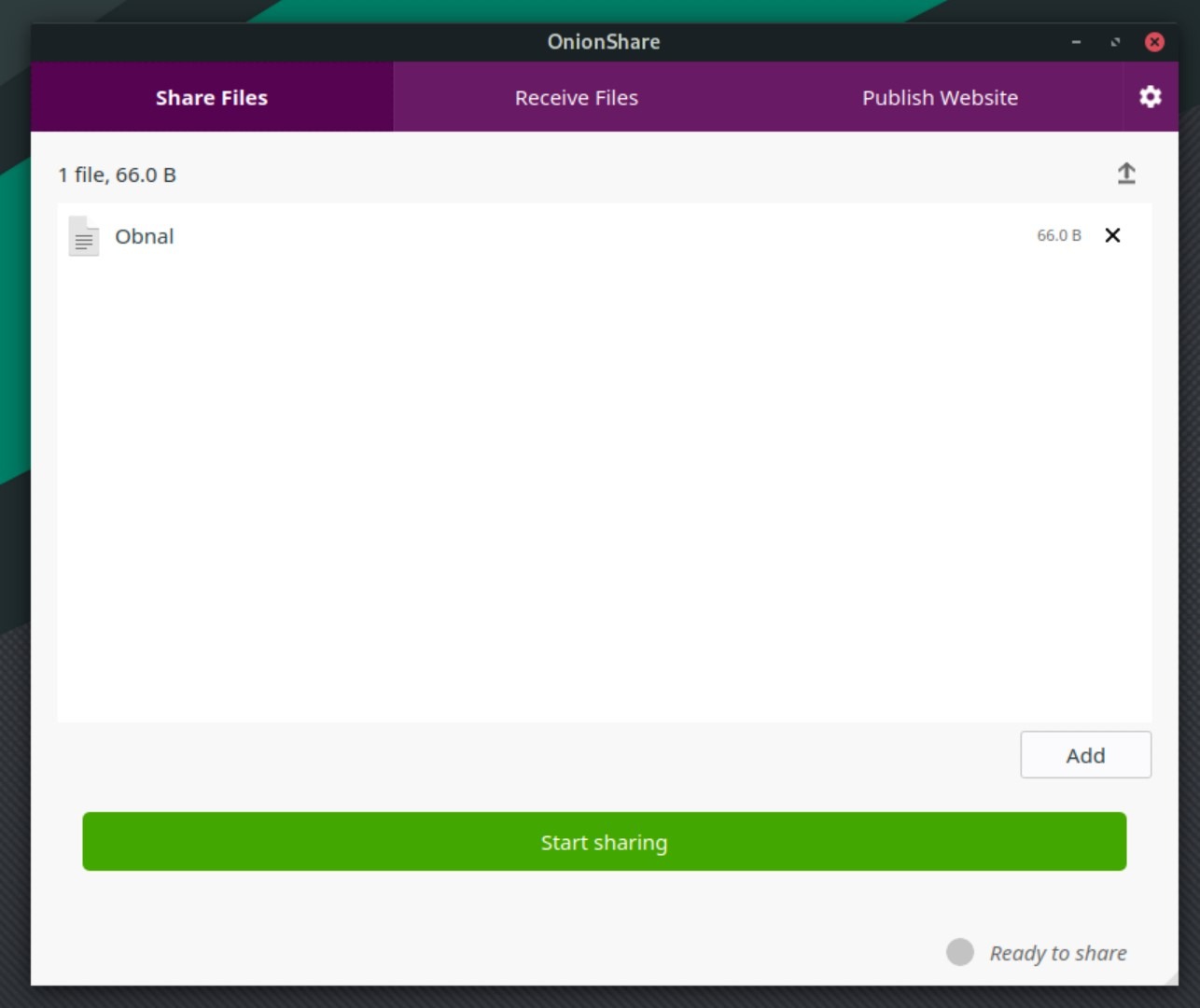Screen dimensions: 1200x1008
Task: Go to the Publish Website tab
Action: [x=940, y=97]
